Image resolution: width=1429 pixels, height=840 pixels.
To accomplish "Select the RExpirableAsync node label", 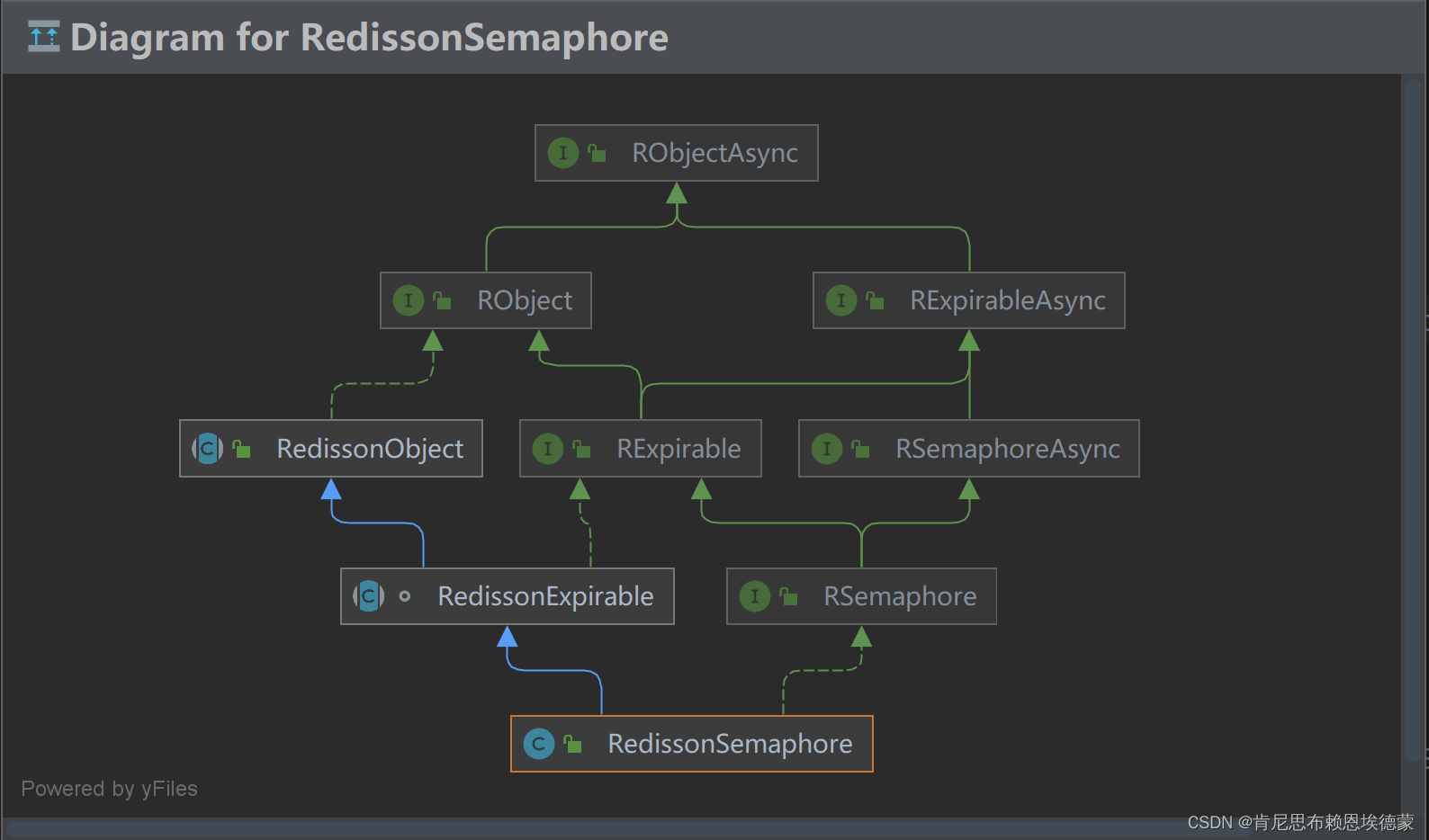I will (1008, 300).
